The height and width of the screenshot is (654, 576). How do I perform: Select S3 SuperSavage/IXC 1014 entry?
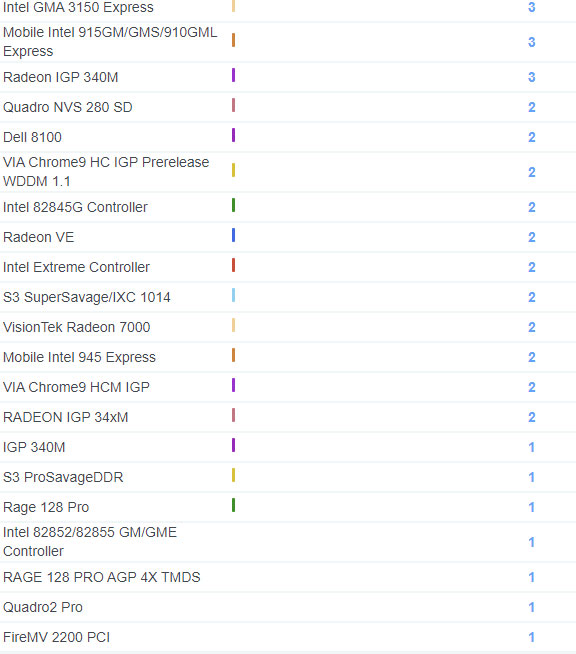tap(87, 297)
